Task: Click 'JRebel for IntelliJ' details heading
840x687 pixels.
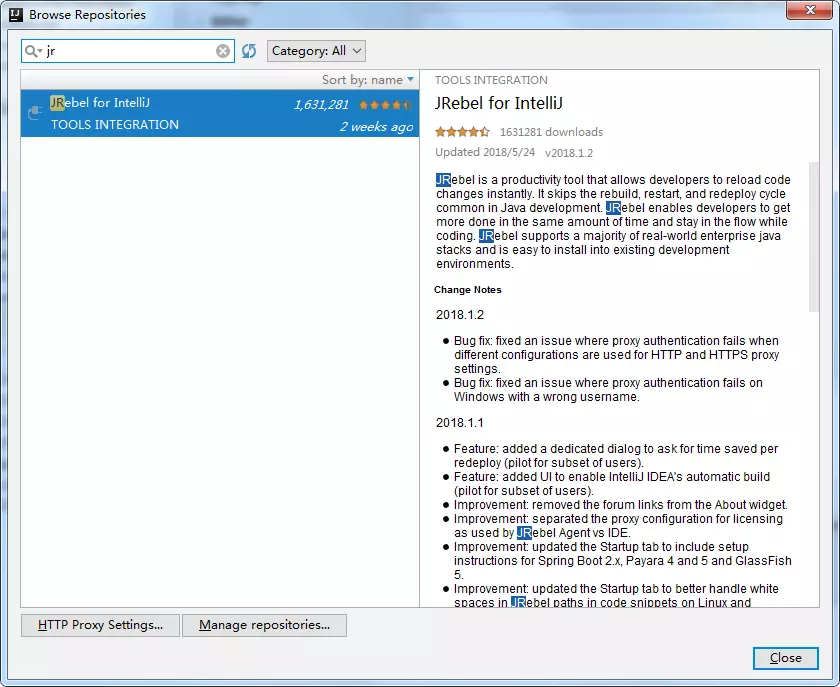Action: [498, 103]
